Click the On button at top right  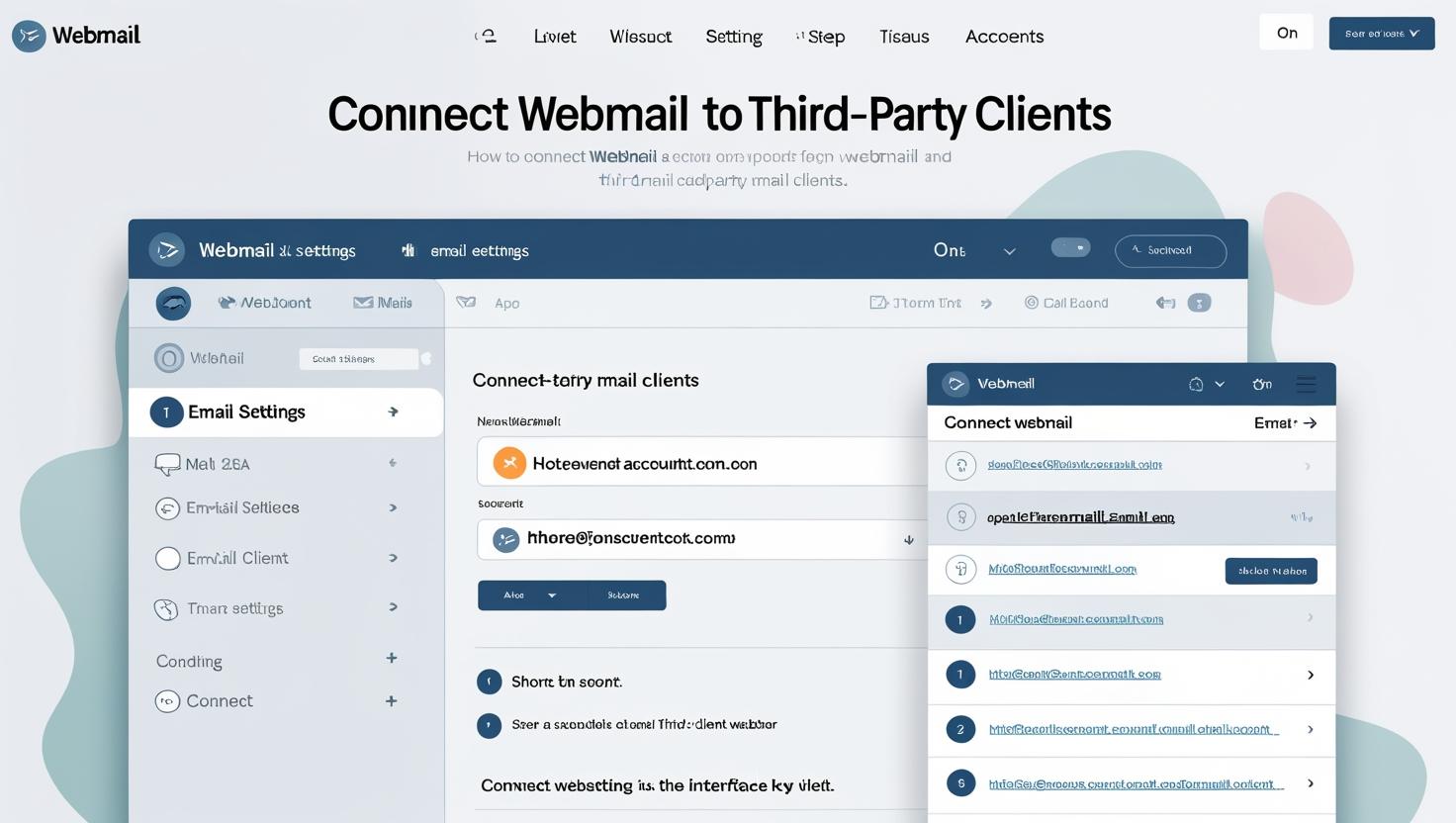click(1286, 33)
